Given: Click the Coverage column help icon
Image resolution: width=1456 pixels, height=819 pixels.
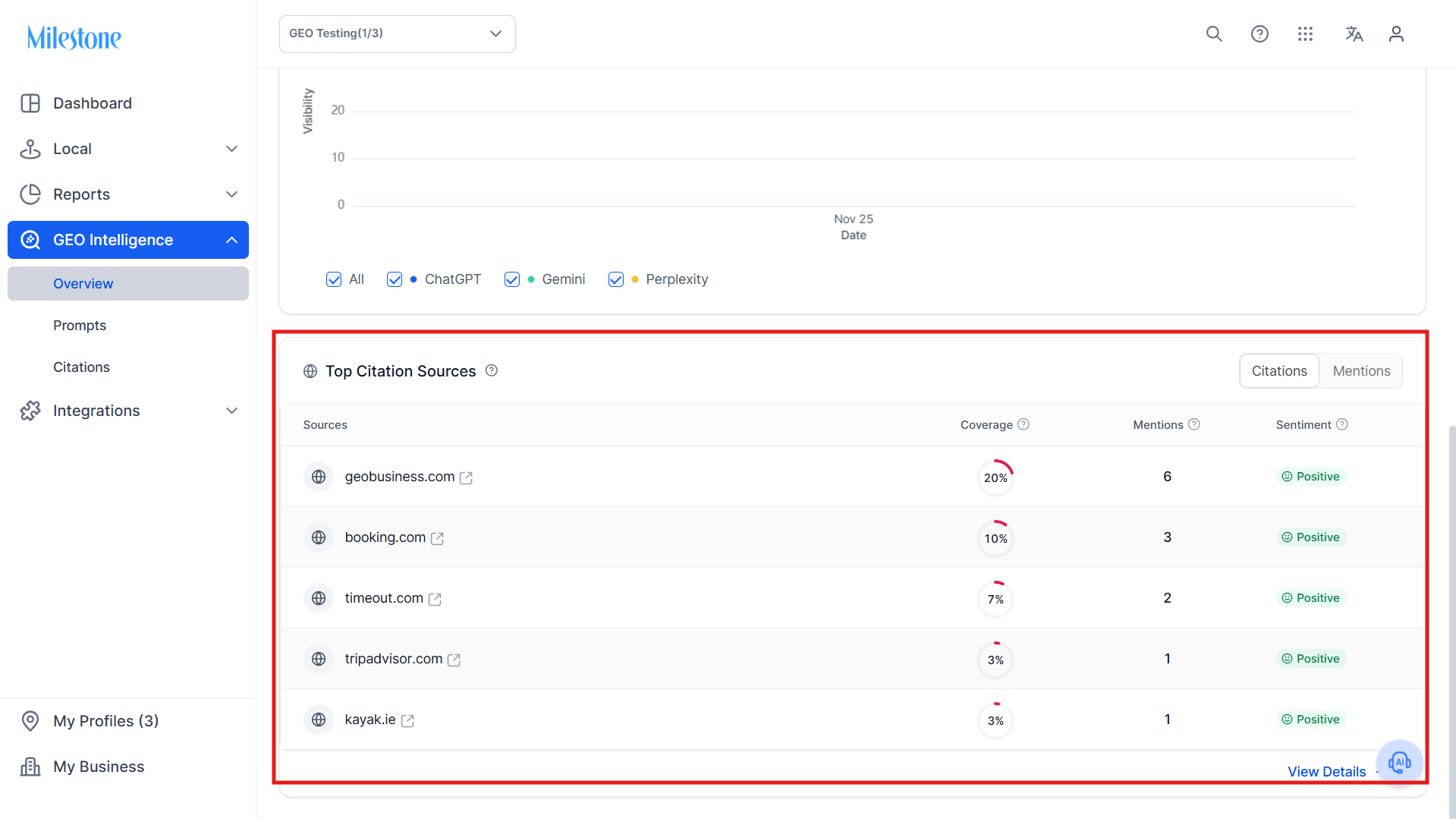Looking at the screenshot, I should coord(1024,424).
